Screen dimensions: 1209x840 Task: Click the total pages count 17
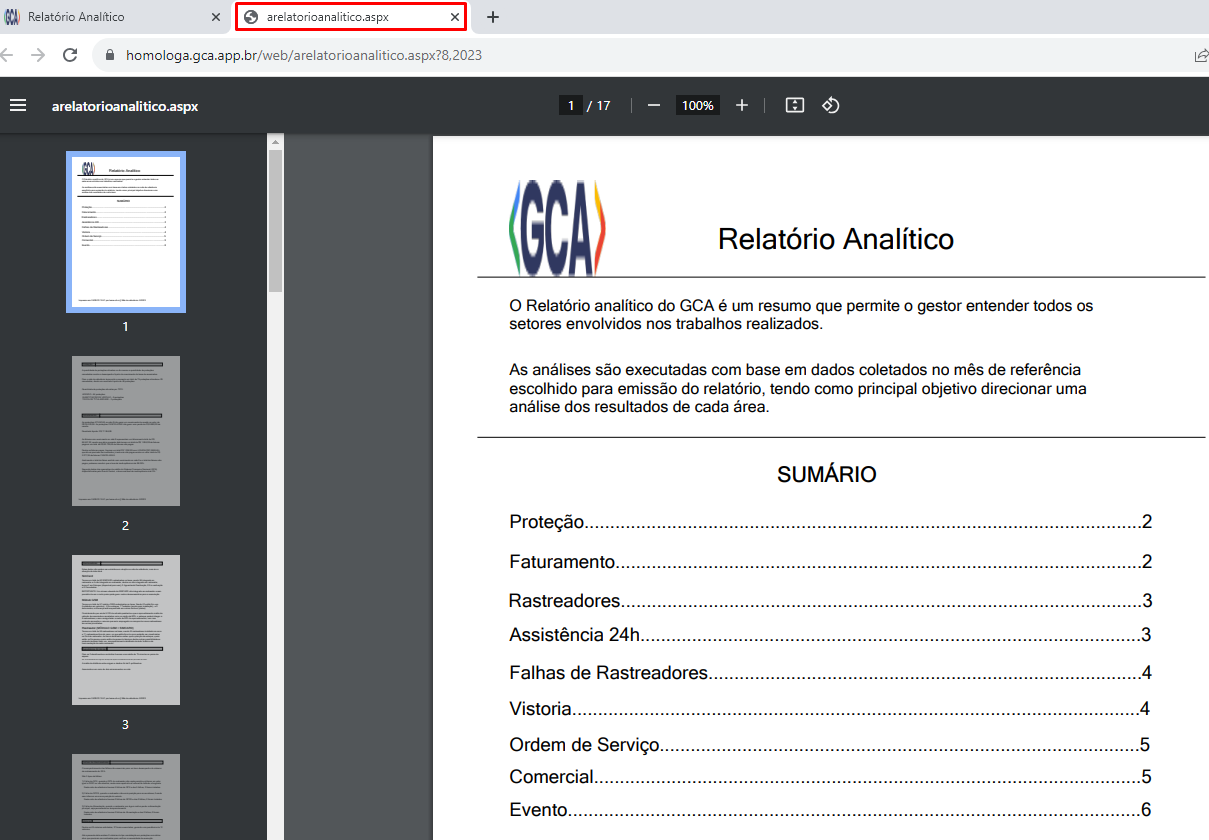coord(603,105)
